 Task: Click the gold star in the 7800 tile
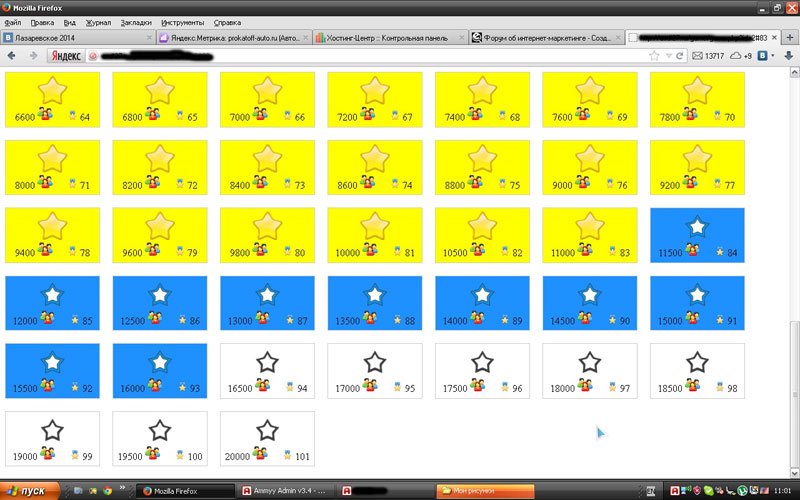click(697, 90)
